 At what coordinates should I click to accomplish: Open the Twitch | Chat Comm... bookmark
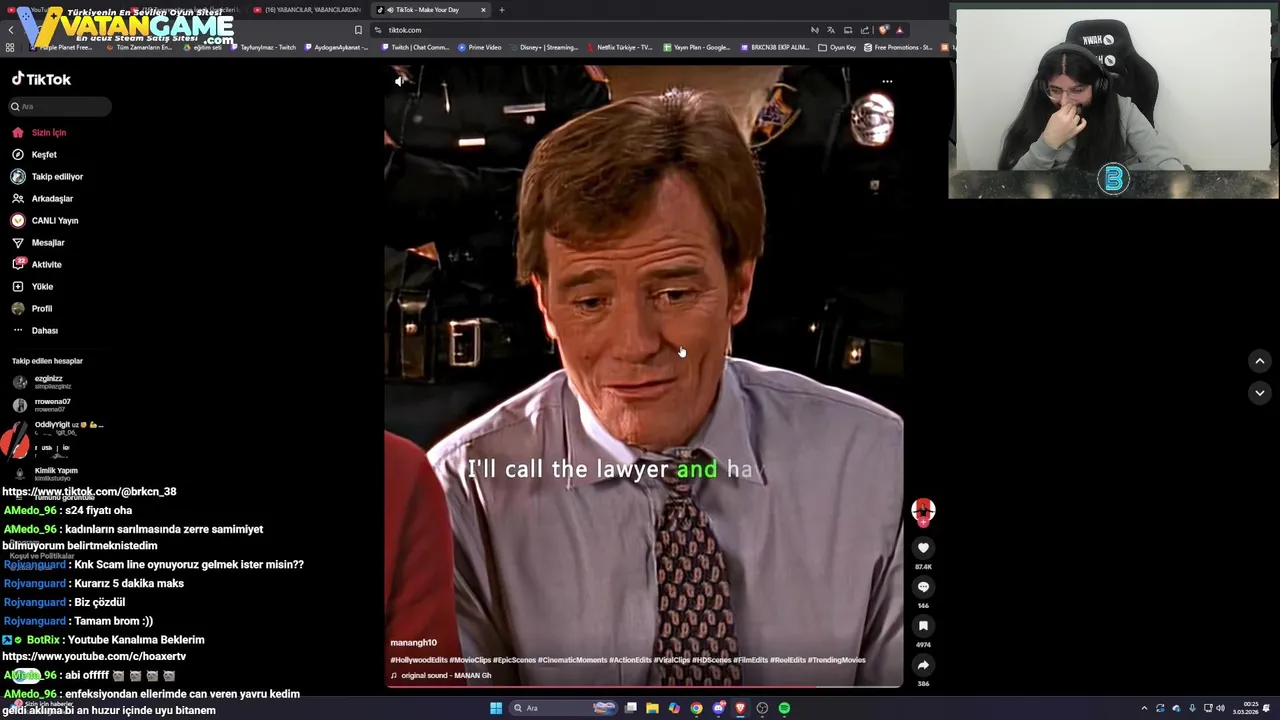(416, 47)
